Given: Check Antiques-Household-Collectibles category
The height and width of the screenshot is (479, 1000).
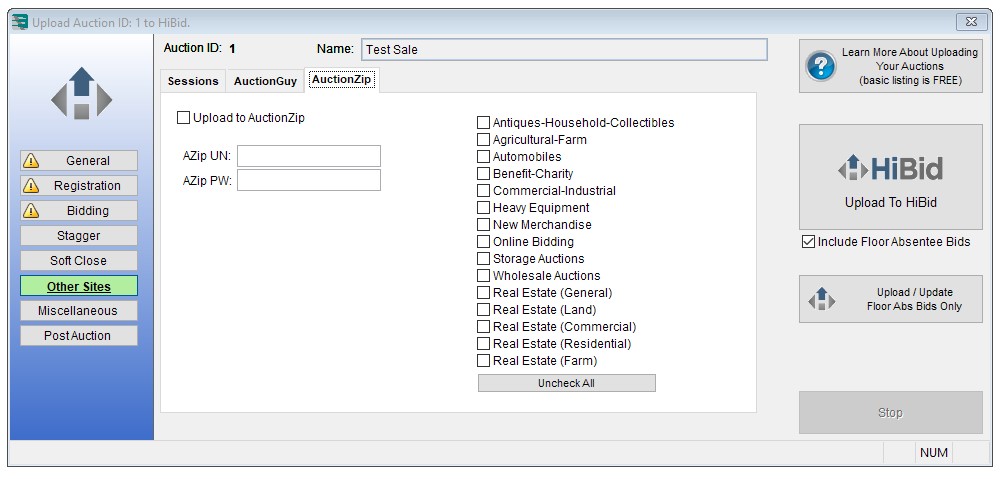Looking at the screenshot, I should point(483,122).
